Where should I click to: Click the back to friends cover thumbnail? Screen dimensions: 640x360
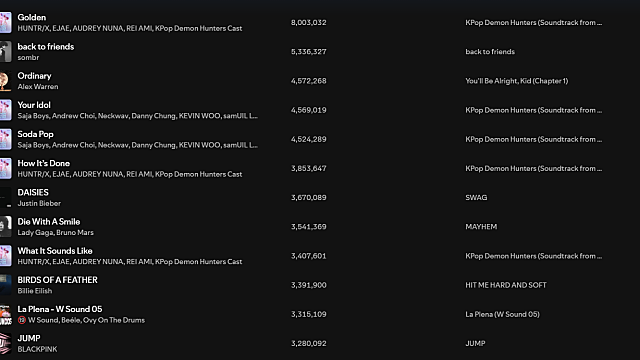[x=6, y=51]
